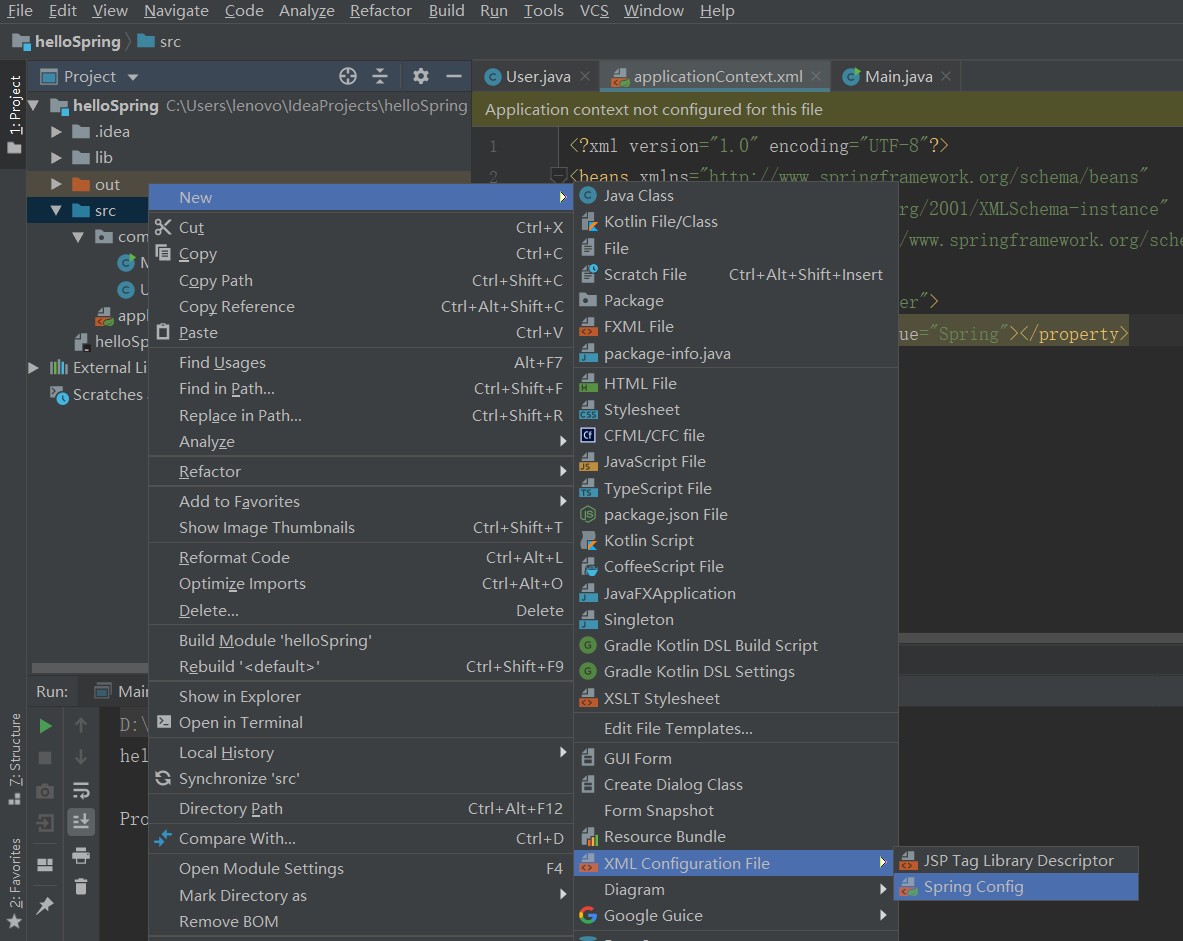Select Java Class in New submenu
The width and height of the screenshot is (1183, 941).
pos(736,195)
